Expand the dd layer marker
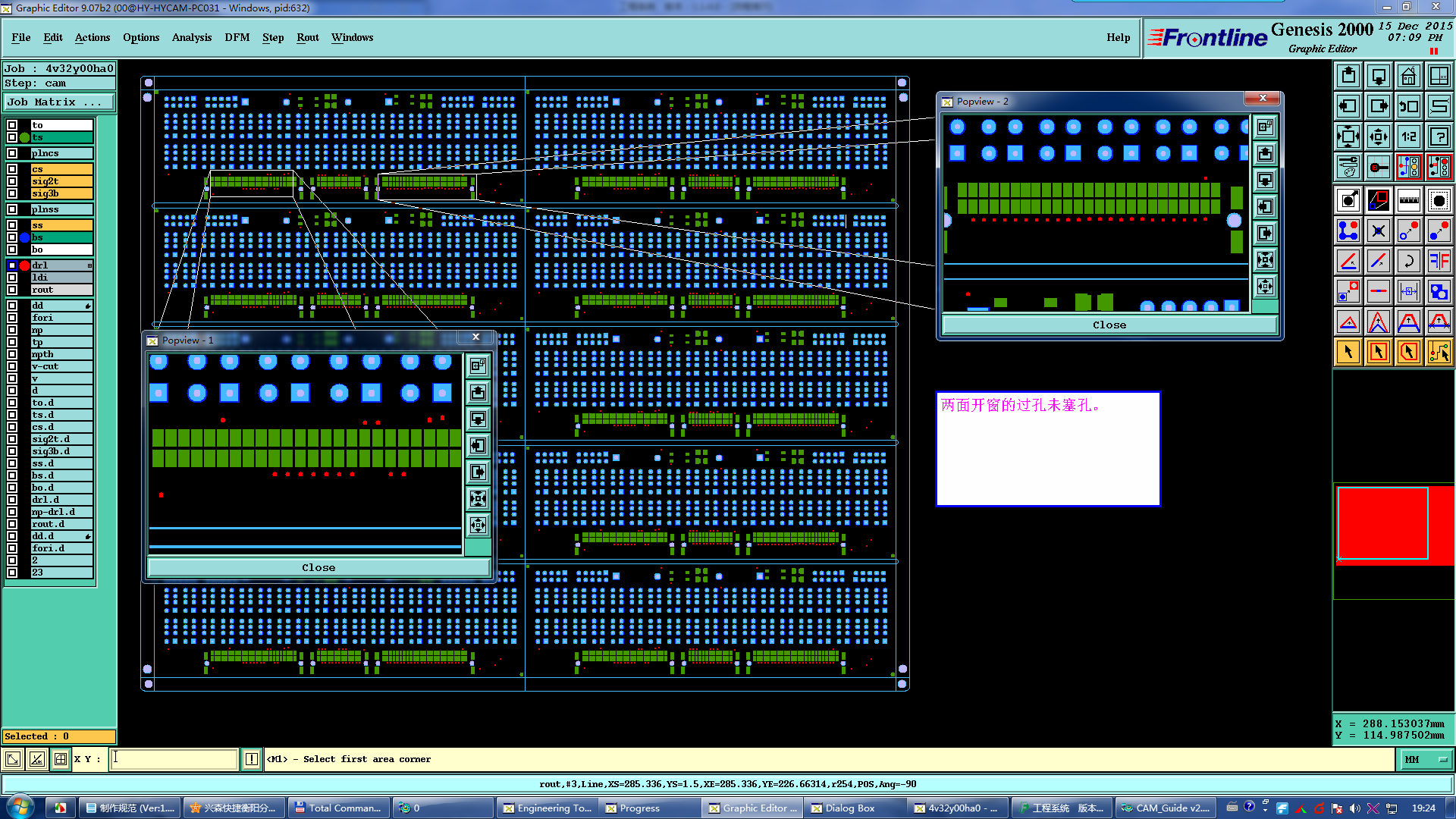The width and height of the screenshot is (1456, 819). coord(88,306)
